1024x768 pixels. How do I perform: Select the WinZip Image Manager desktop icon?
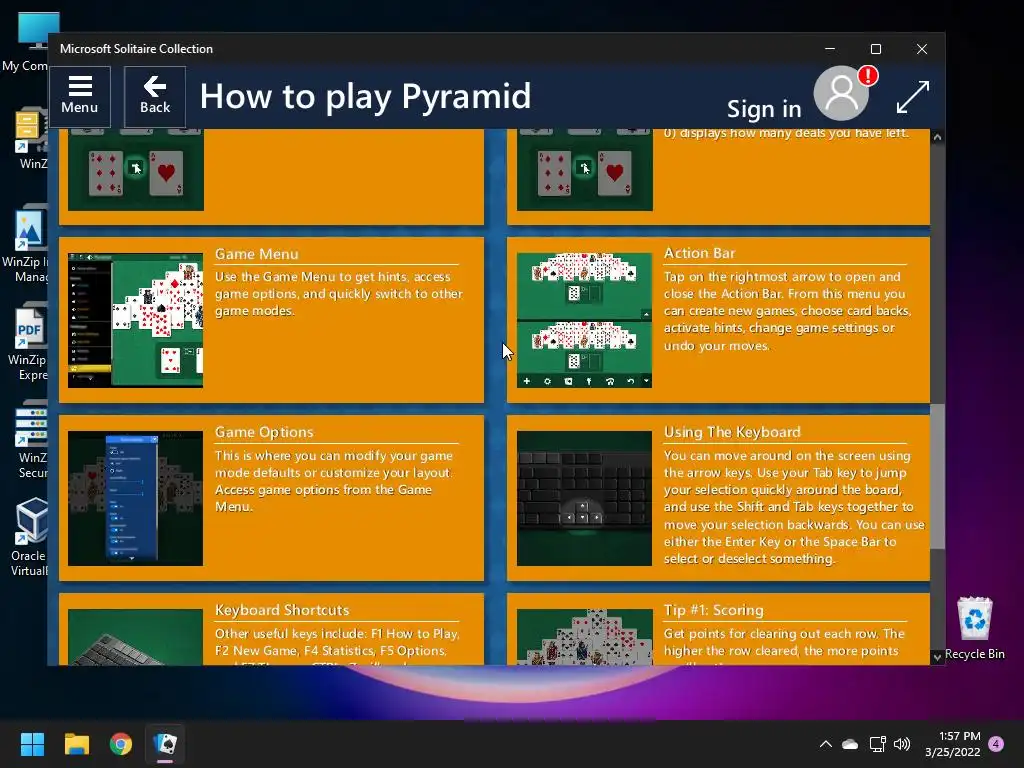[26, 244]
